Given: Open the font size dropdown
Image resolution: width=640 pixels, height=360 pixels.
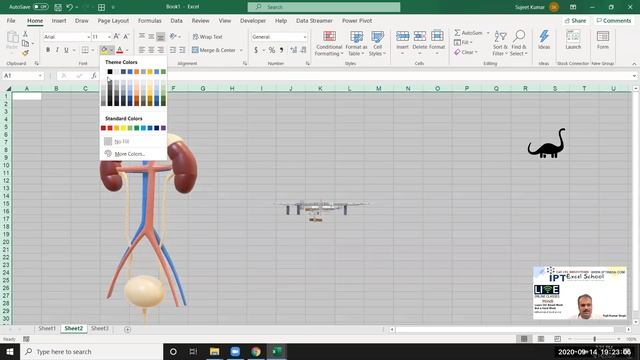Looking at the screenshot, I should coord(109,37).
